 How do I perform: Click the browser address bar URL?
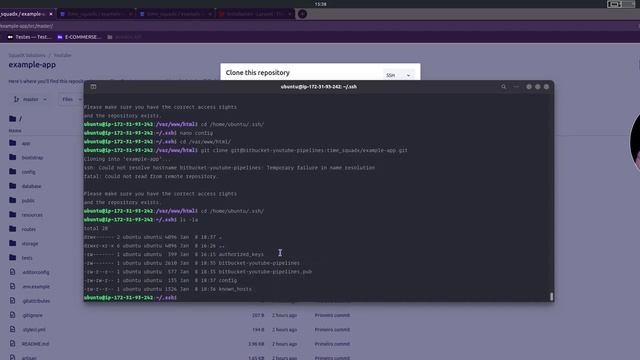tap(27, 26)
